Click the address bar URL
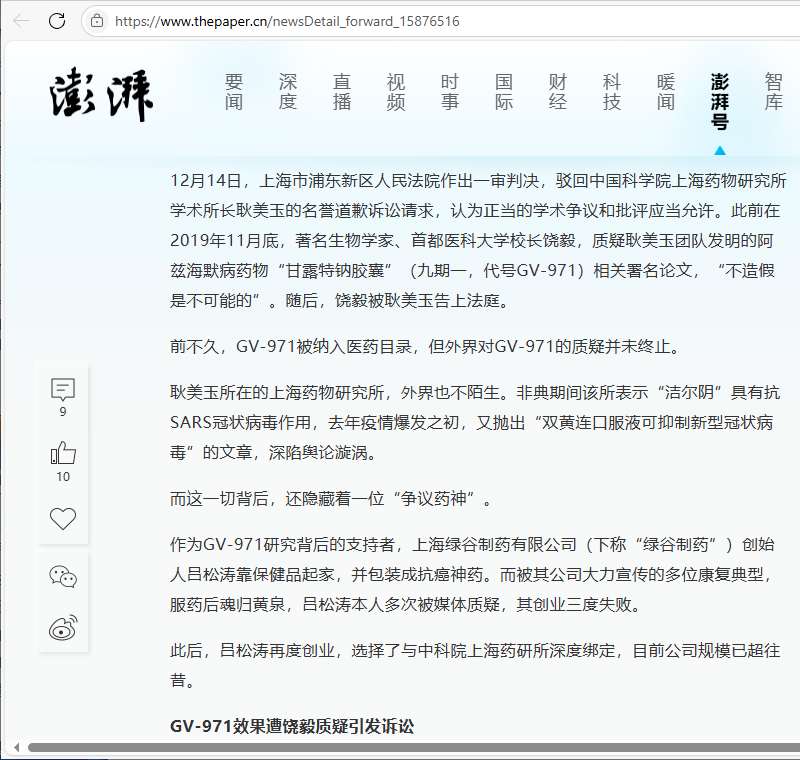The image size is (800, 760). click(x=287, y=21)
